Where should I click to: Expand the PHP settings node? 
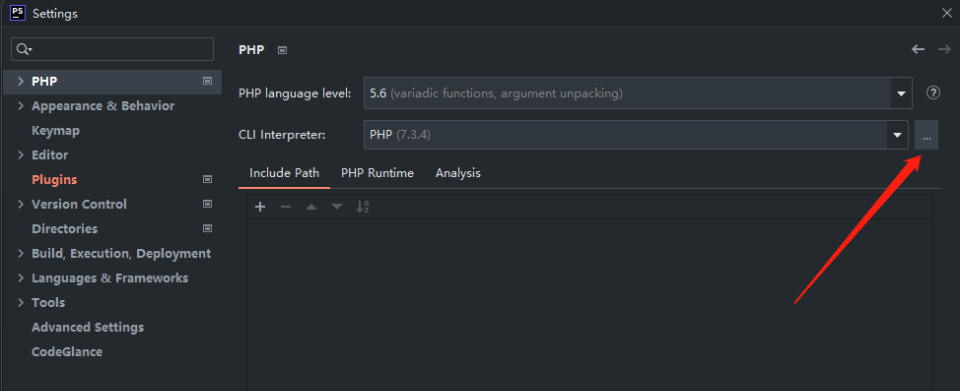click(x=20, y=81)
